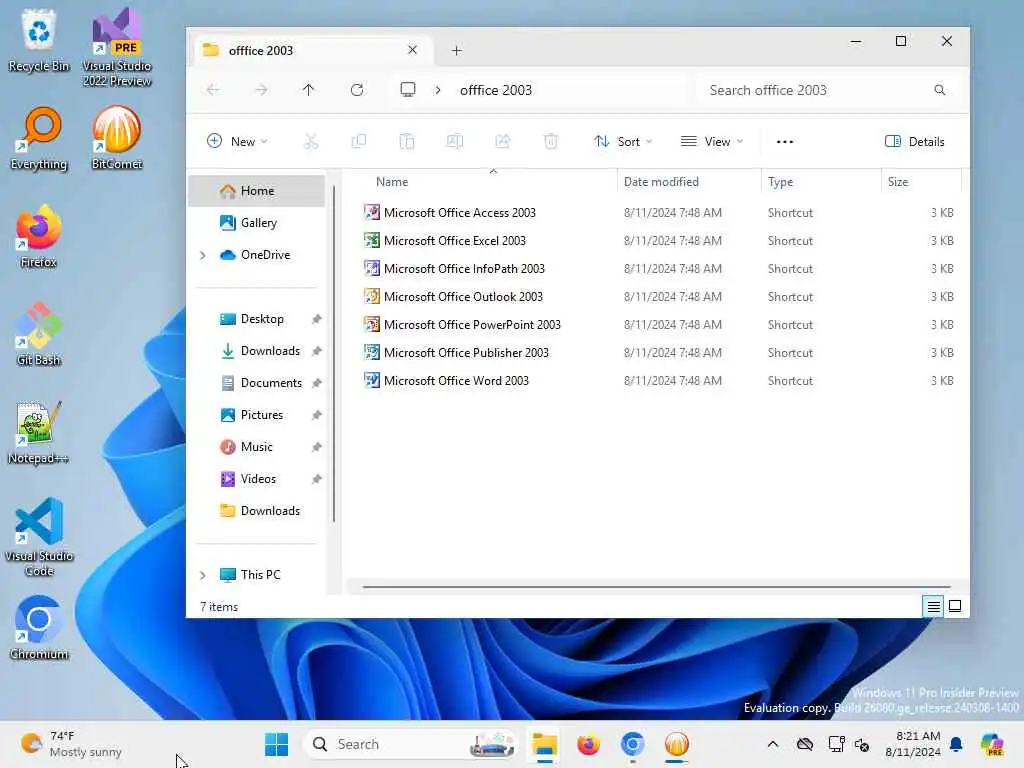The image size is (1024, 768).
Task: Select Microsoft Office Excel 2003 shortcut
Action: click(455, 241)
